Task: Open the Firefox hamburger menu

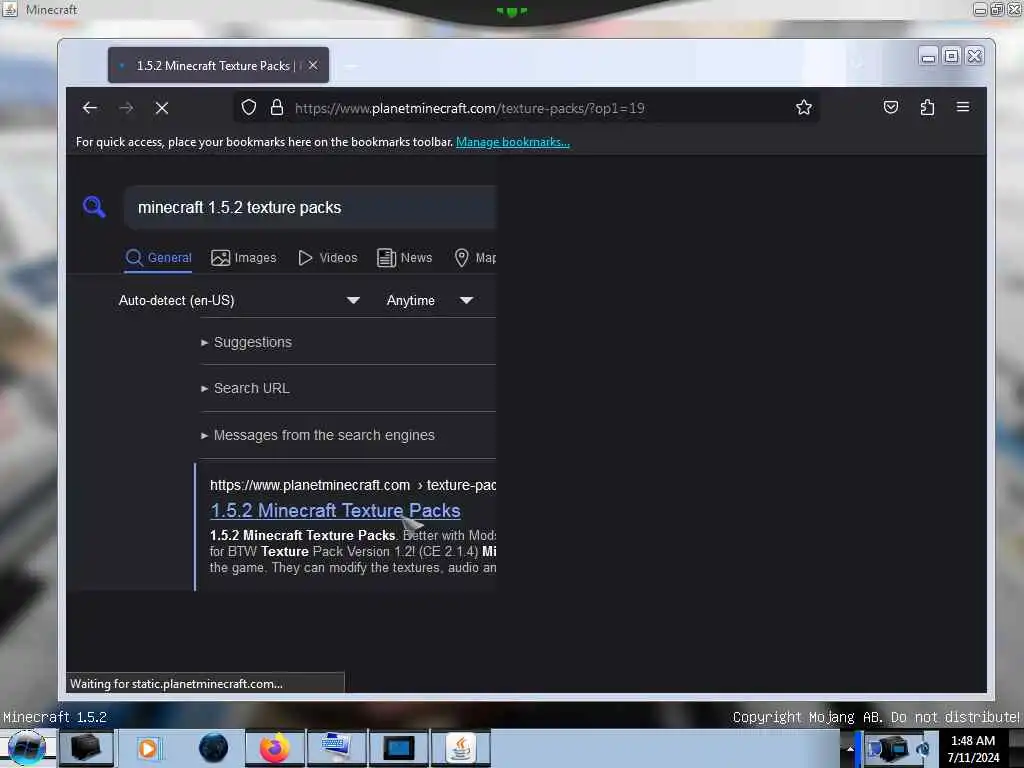Action: (963, 107)
